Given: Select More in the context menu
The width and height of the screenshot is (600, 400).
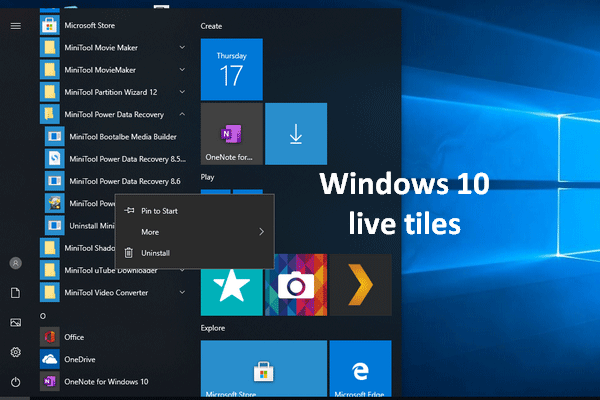Looking at the screenshot, I should [x=195, y=232].
